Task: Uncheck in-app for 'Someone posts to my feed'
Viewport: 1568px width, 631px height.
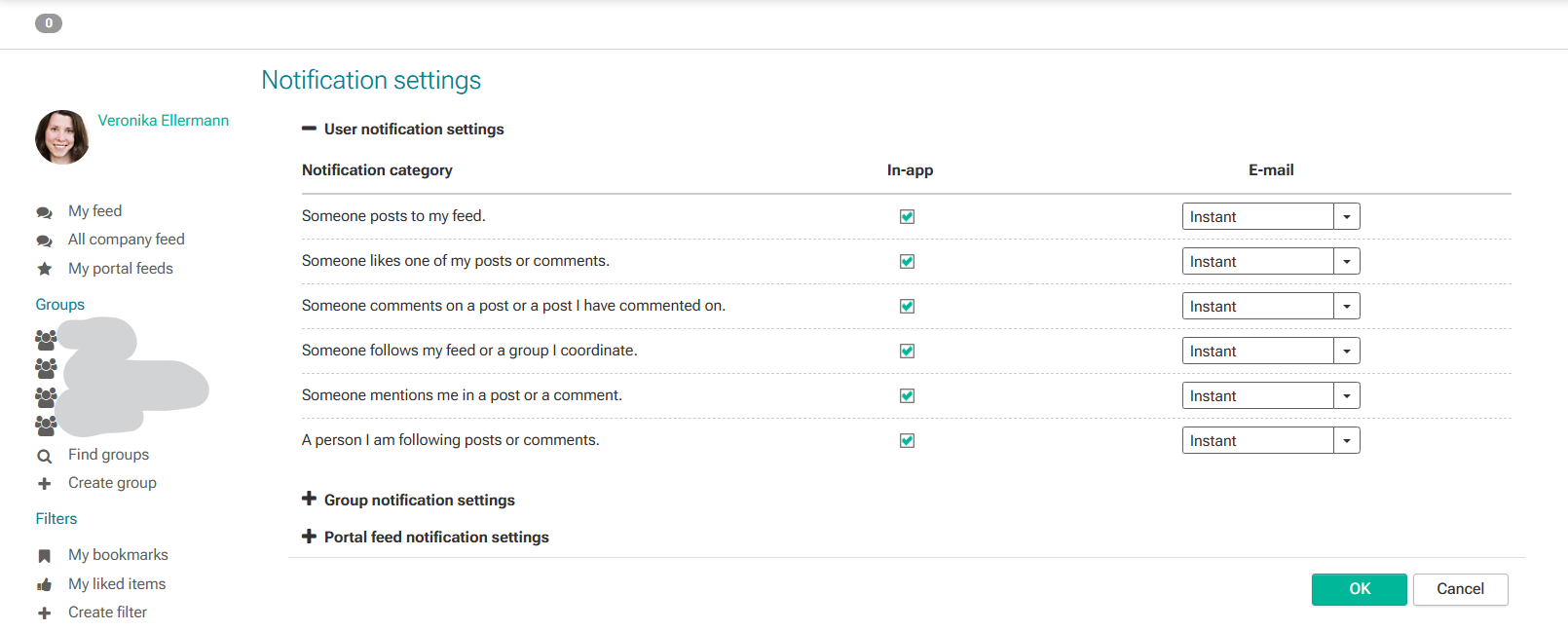Action: pos(907,217)
